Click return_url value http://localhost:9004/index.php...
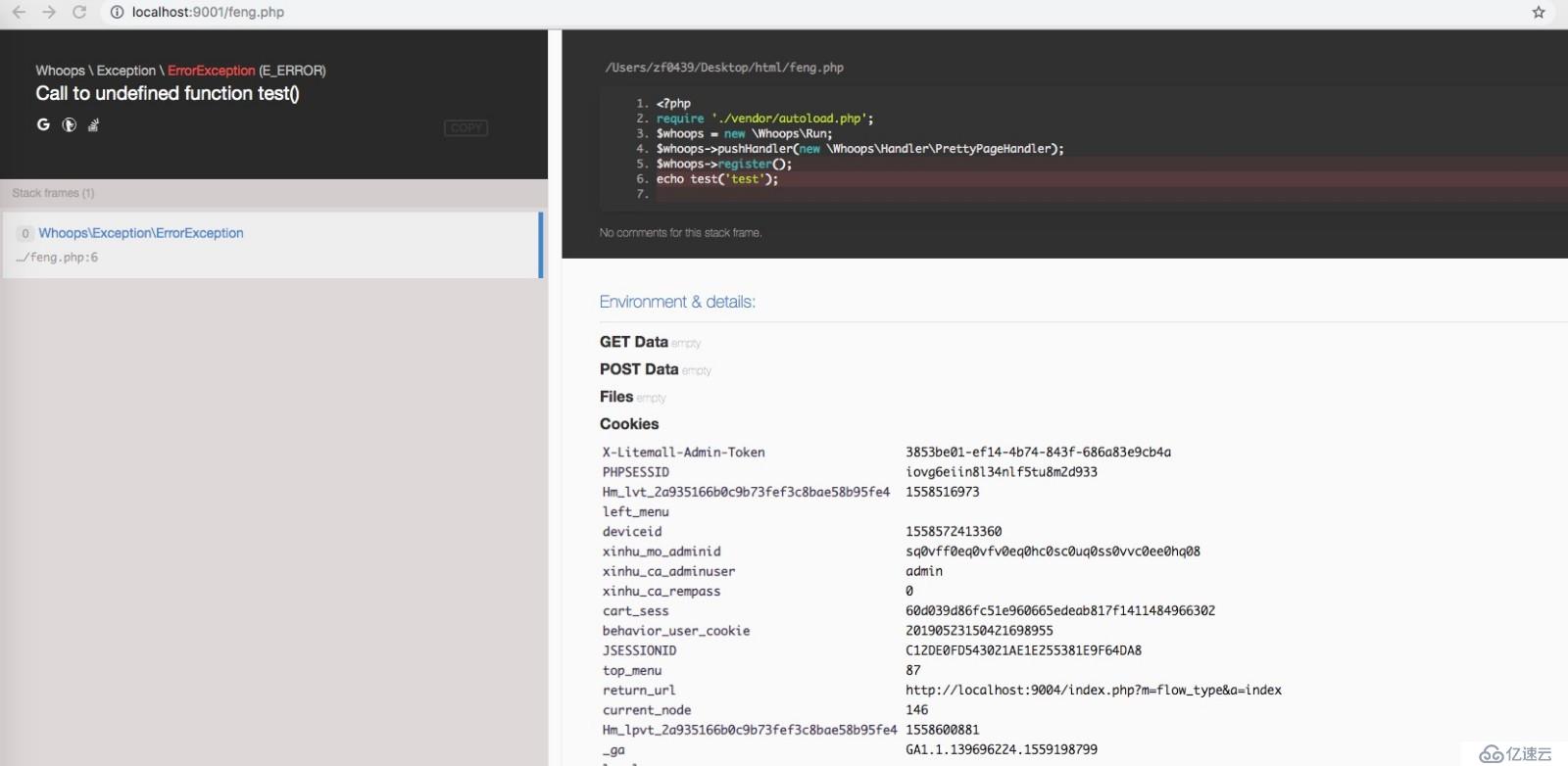 pyautogui.click(x=1094, y=691)
